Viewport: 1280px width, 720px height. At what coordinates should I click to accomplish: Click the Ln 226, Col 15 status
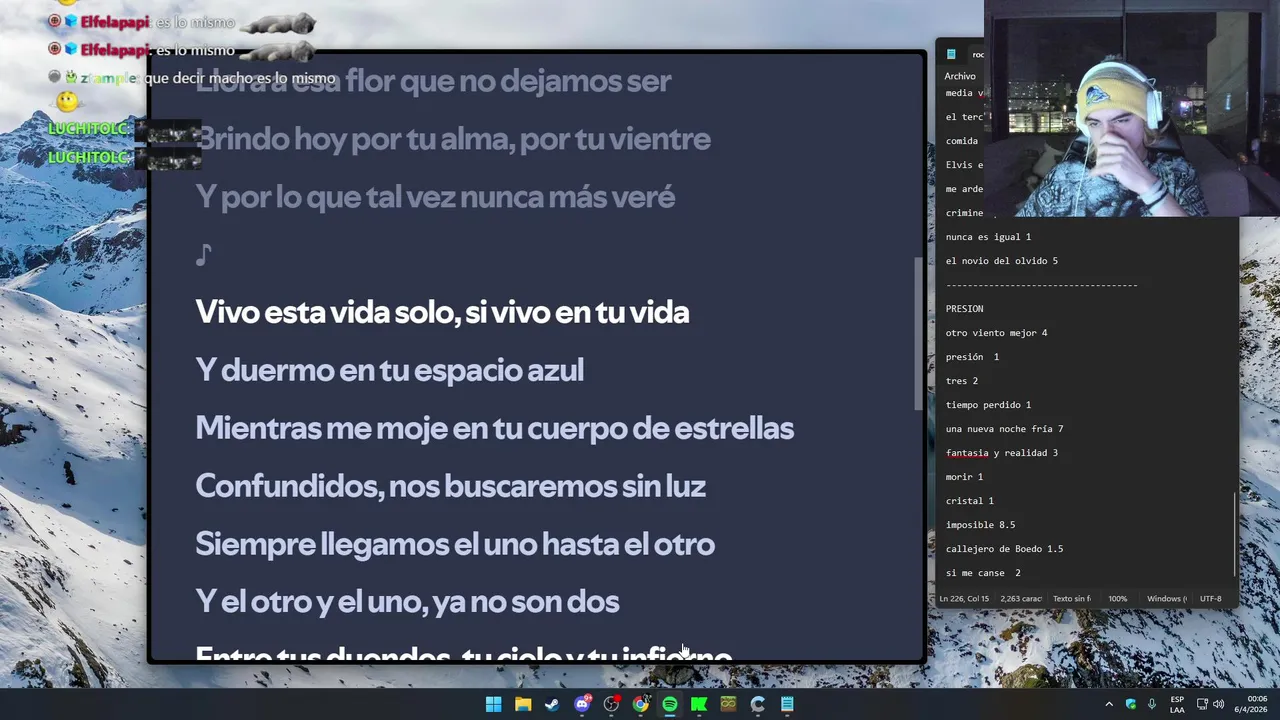[x=963, y=599]
